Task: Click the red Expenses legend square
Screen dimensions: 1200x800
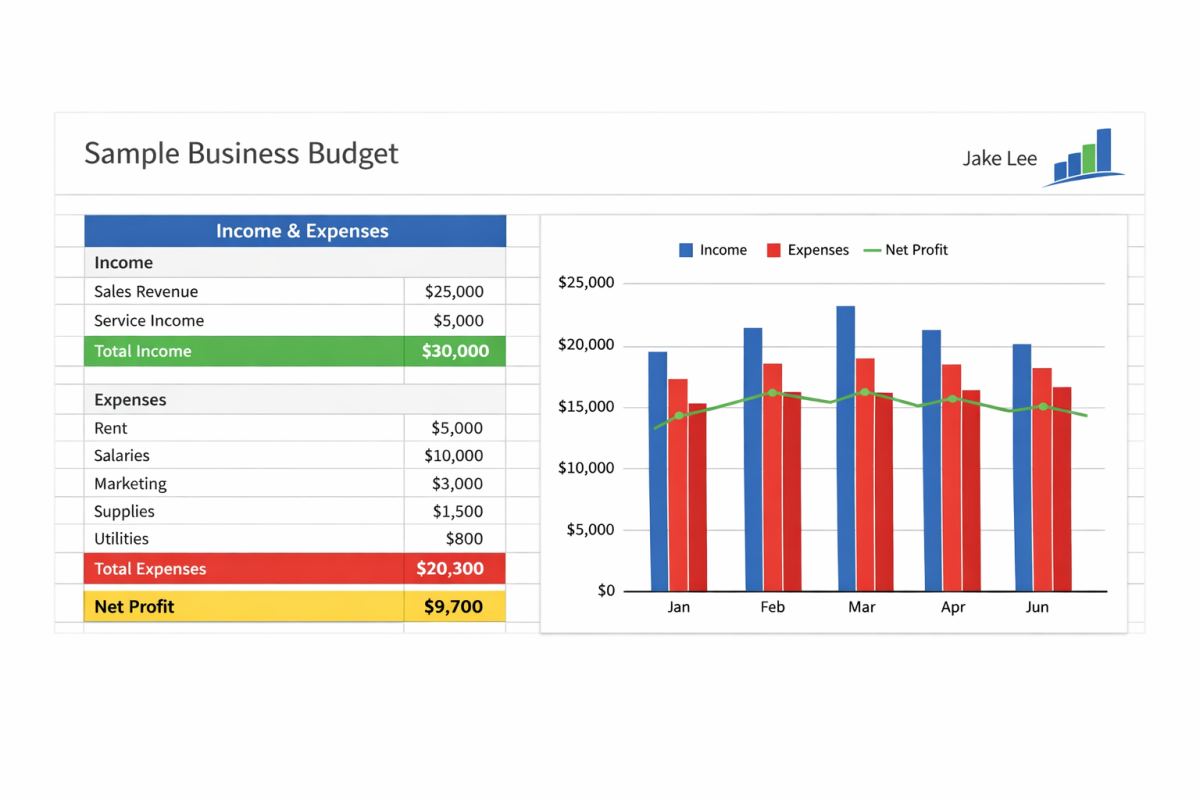Action: click(774, 250)
